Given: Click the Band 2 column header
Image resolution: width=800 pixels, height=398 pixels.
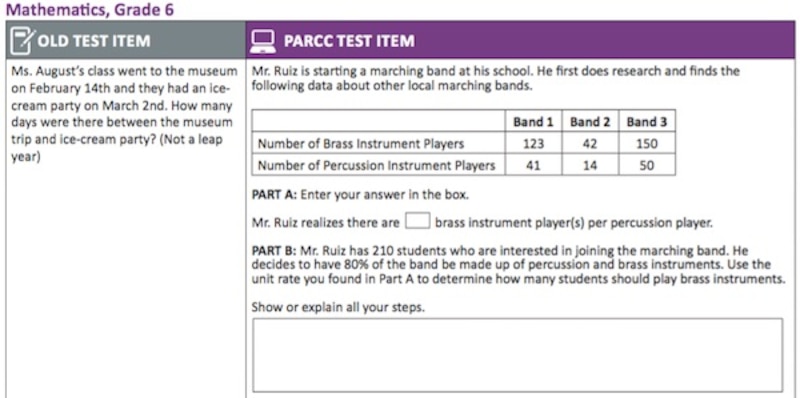Looking at the screenshot, I should click(590, 121).
